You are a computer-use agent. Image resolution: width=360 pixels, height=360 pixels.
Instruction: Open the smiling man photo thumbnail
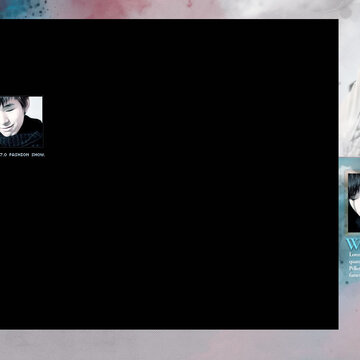[21, 122]
